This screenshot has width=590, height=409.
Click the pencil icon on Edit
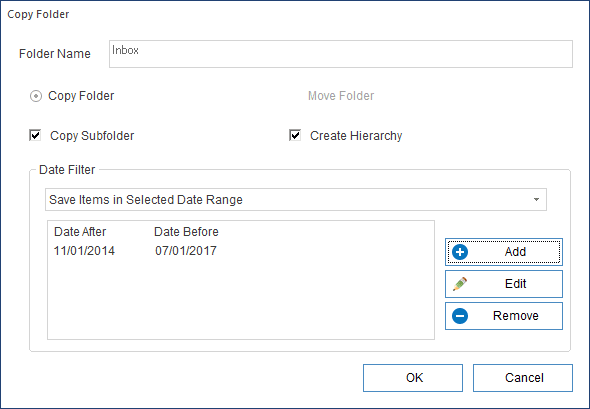coord(460,284)
